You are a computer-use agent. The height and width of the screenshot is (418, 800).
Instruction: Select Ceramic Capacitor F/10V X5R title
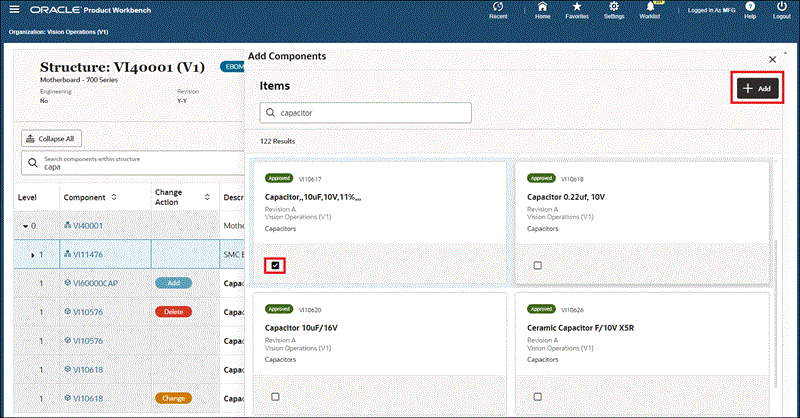581,328
